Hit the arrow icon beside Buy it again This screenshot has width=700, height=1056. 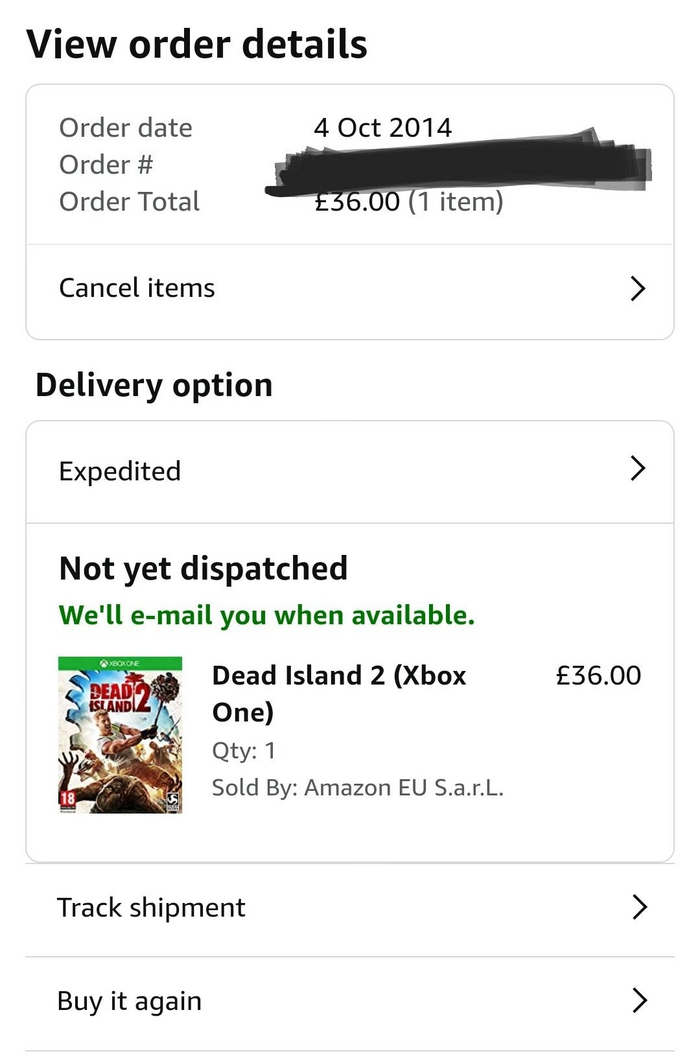(640, 1000)
